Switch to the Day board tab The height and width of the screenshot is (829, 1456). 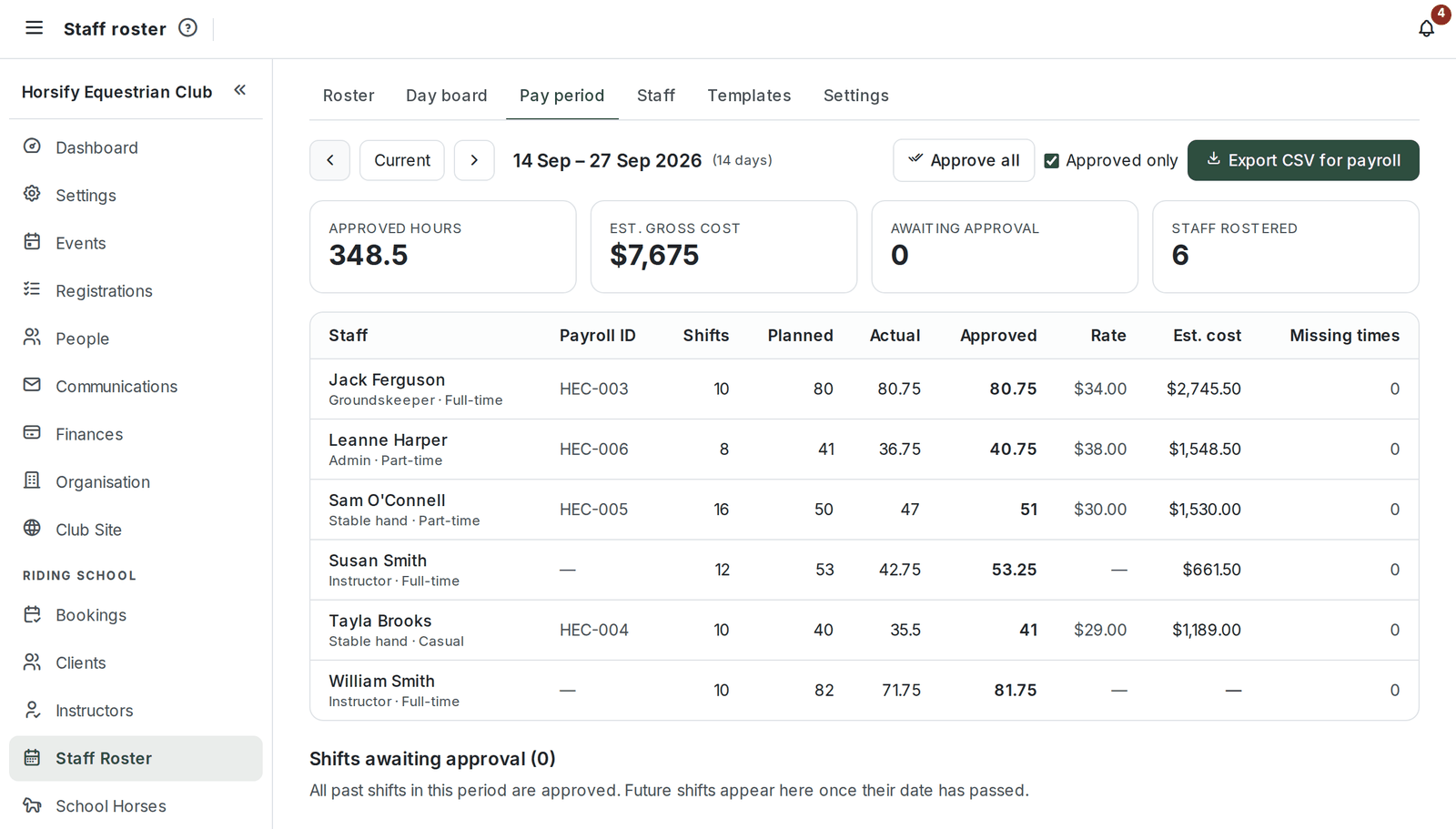click(446, 96)
